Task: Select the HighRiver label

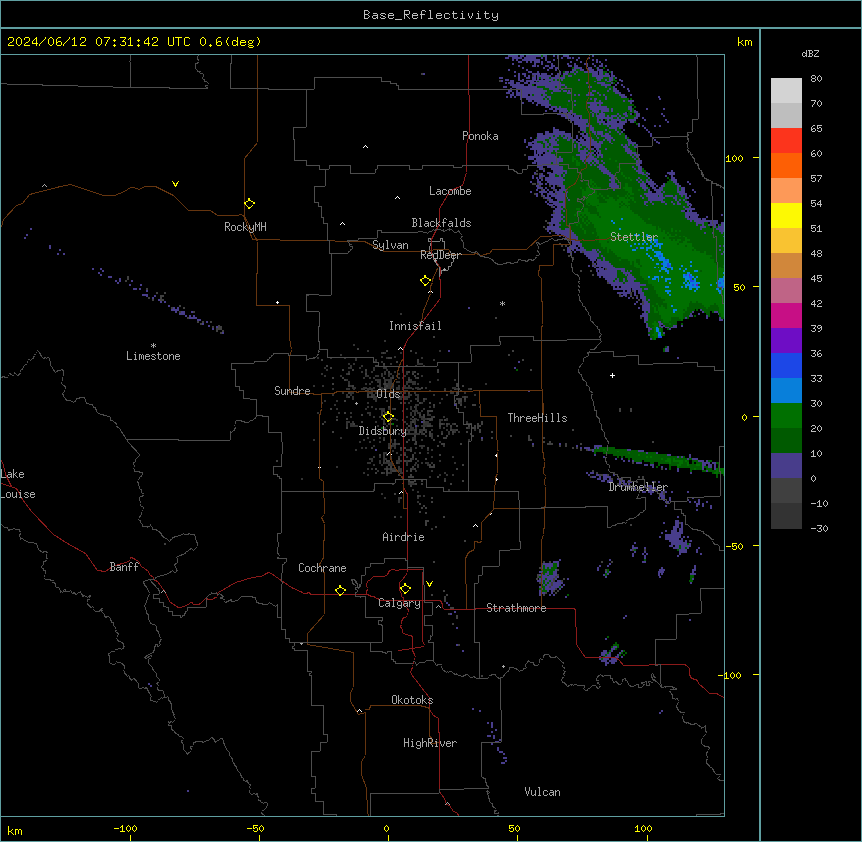Action: (x=430, y=743)
